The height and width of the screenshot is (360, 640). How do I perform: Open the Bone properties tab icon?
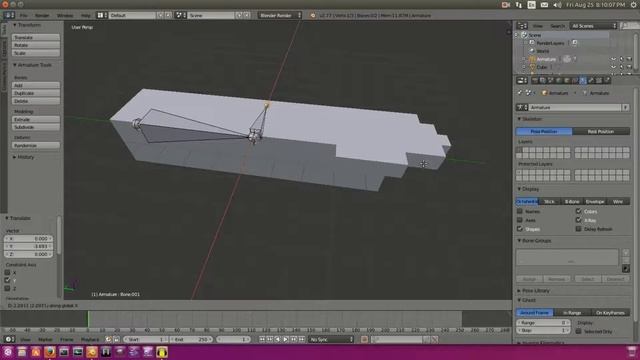[x=591, y=80]
